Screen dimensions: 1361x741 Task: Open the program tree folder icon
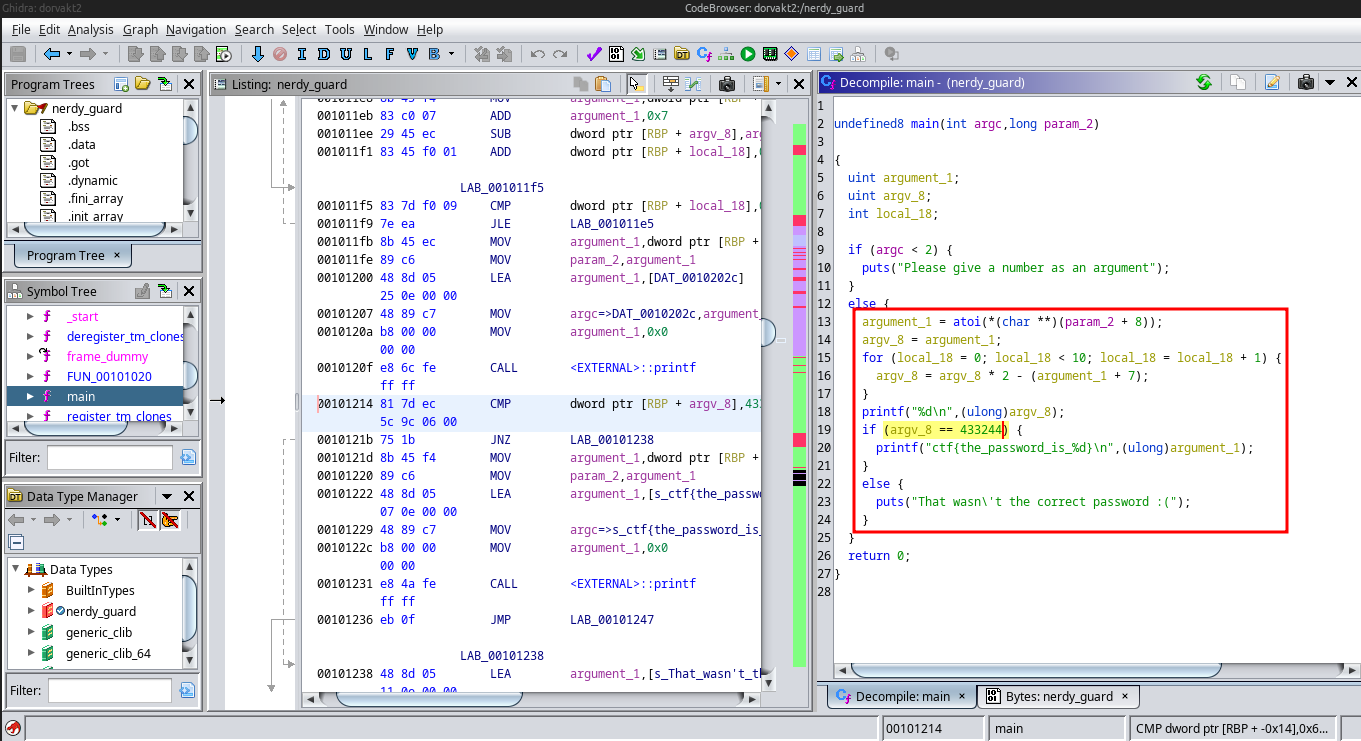click(142, 84)
